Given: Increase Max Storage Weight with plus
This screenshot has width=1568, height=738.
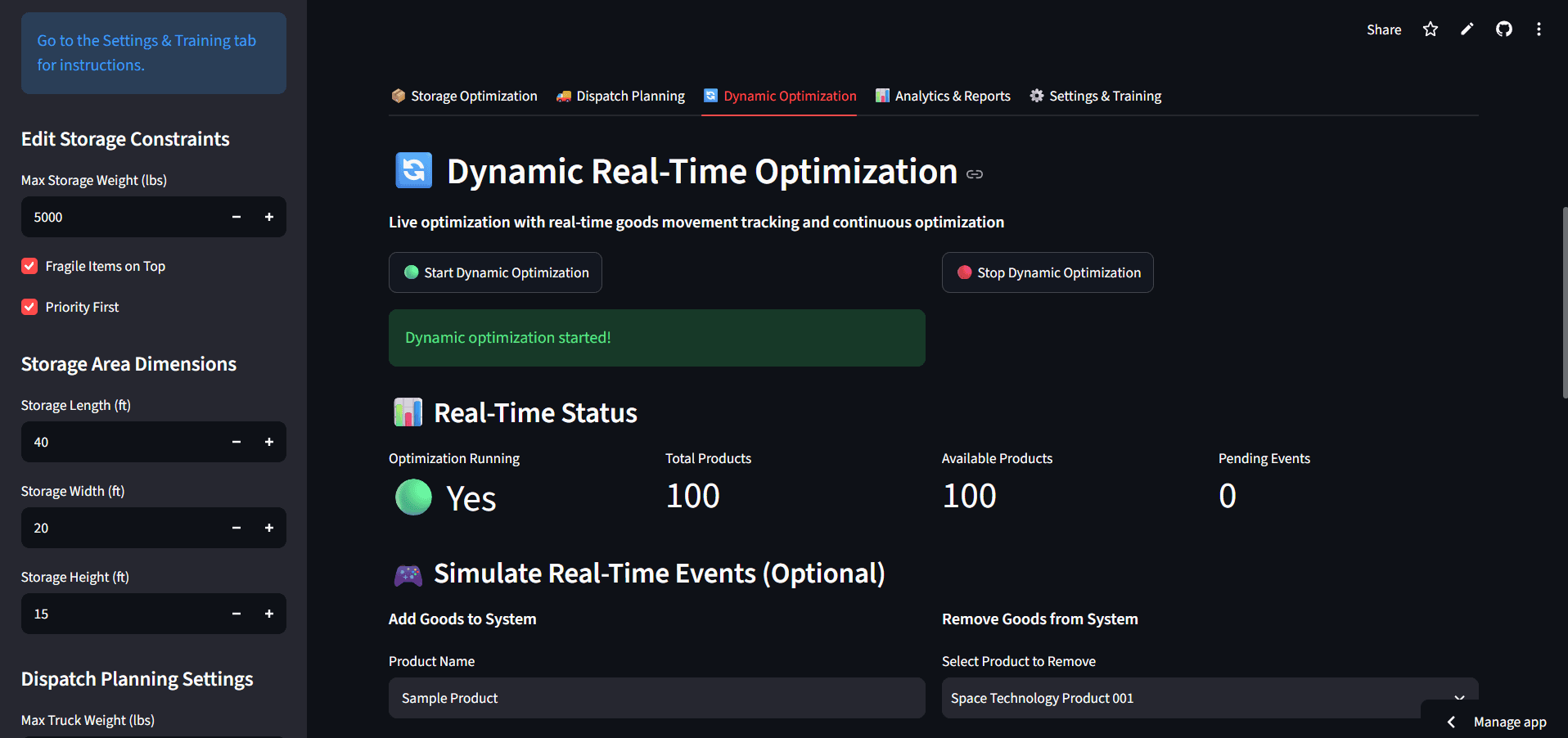Looking at the screenshot, I should 269,217.
